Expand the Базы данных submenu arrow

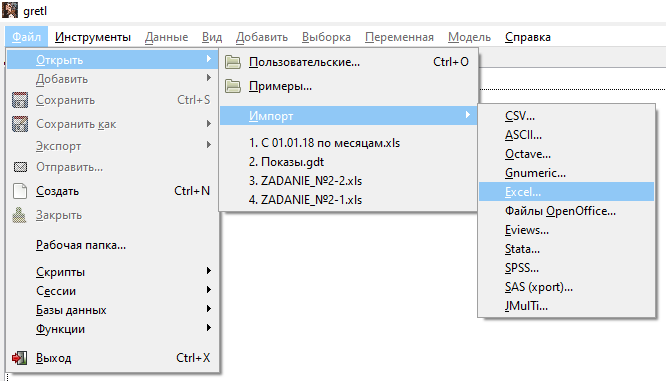(209, 309)
